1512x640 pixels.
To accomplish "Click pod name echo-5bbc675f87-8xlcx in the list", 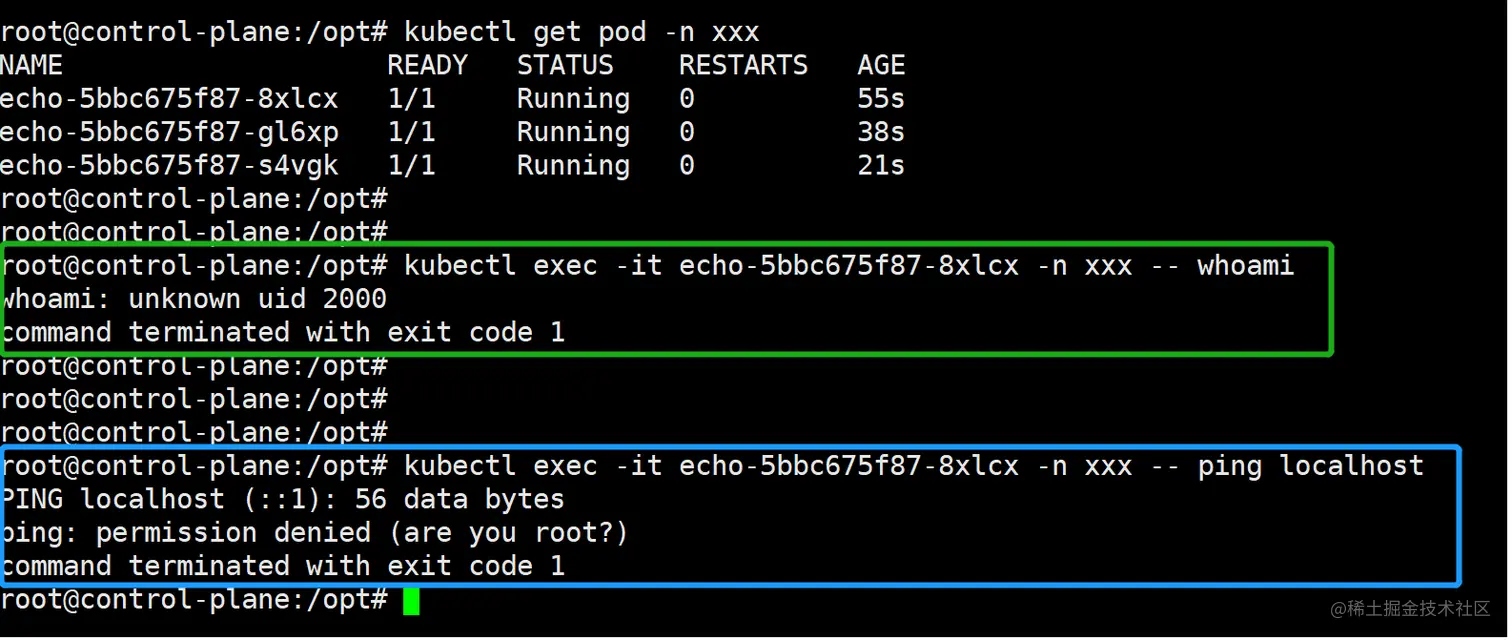I will pos(169,99).
